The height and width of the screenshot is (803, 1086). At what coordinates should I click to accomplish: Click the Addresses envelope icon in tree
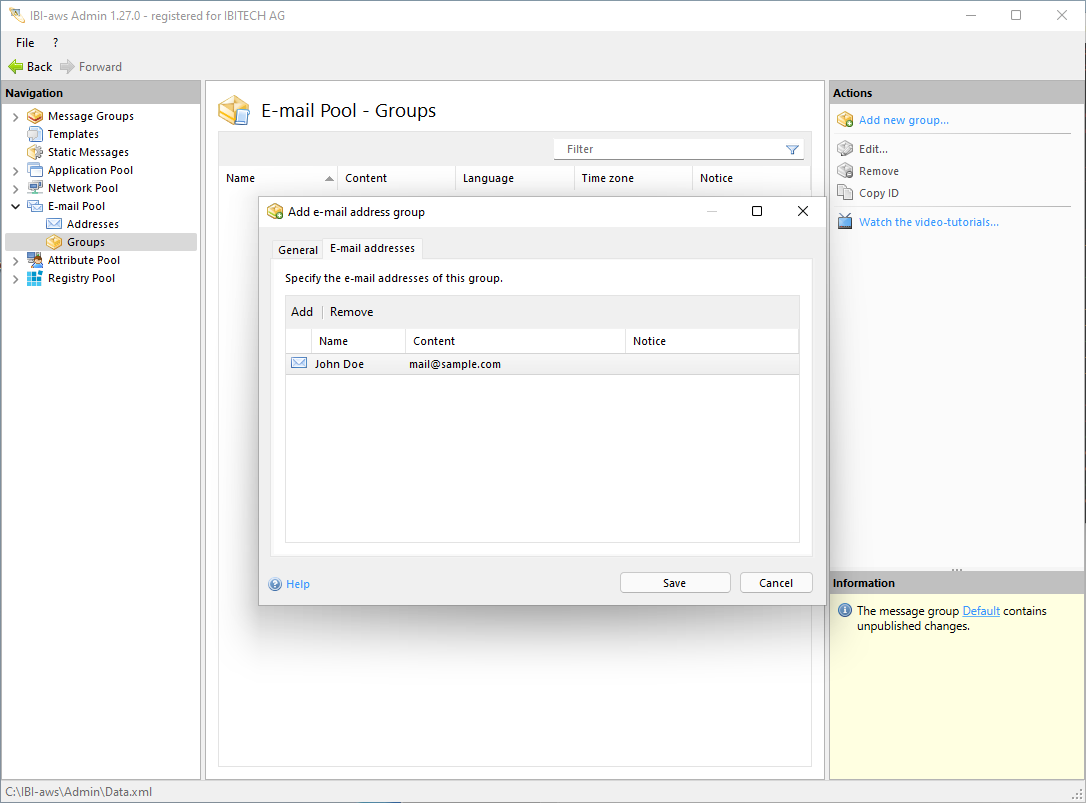point(54,224)
